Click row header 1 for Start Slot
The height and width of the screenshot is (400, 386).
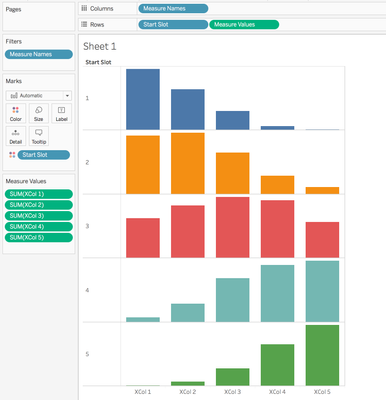[87, 98]
